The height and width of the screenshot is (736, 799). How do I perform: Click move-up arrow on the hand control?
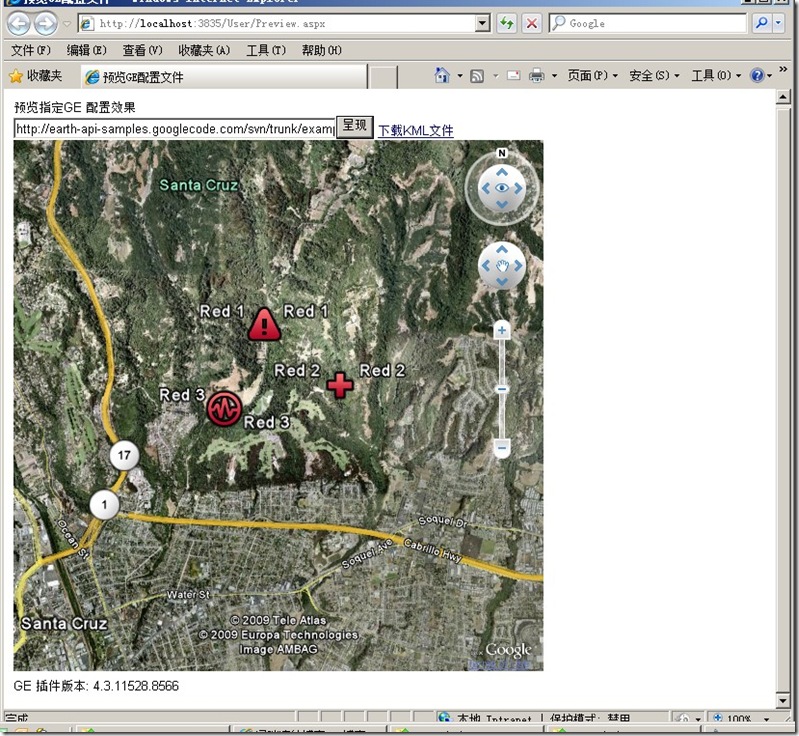coord(502,249)
